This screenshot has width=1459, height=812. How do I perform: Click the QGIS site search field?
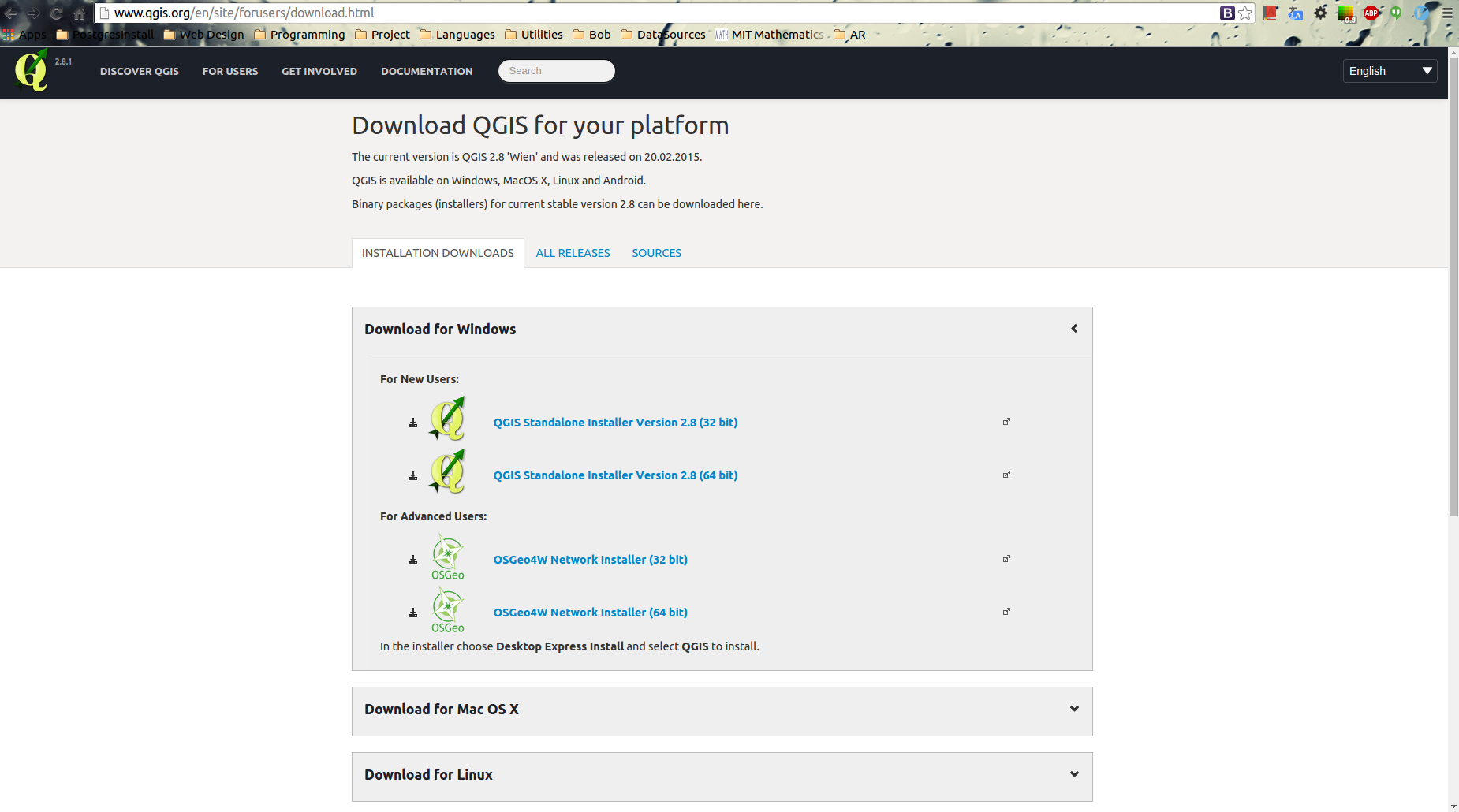[x=557, y=71]
